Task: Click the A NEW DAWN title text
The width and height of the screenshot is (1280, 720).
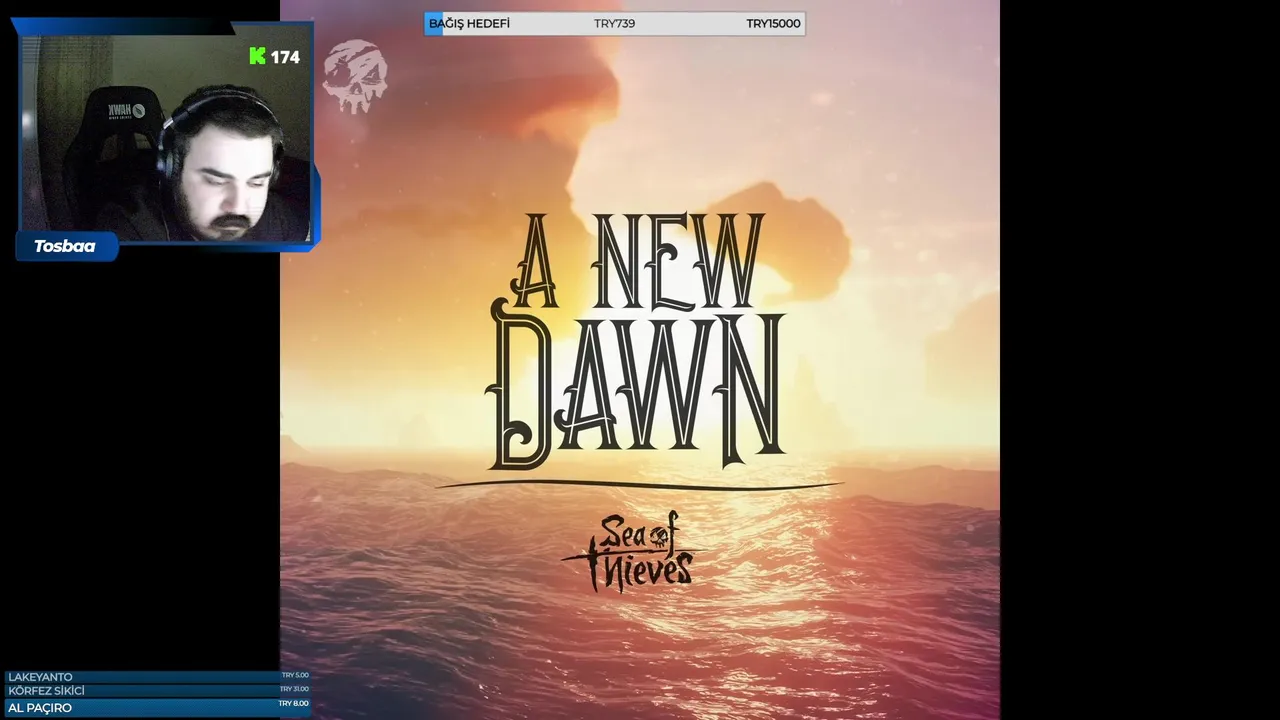Action: click(x=635, y=340)
